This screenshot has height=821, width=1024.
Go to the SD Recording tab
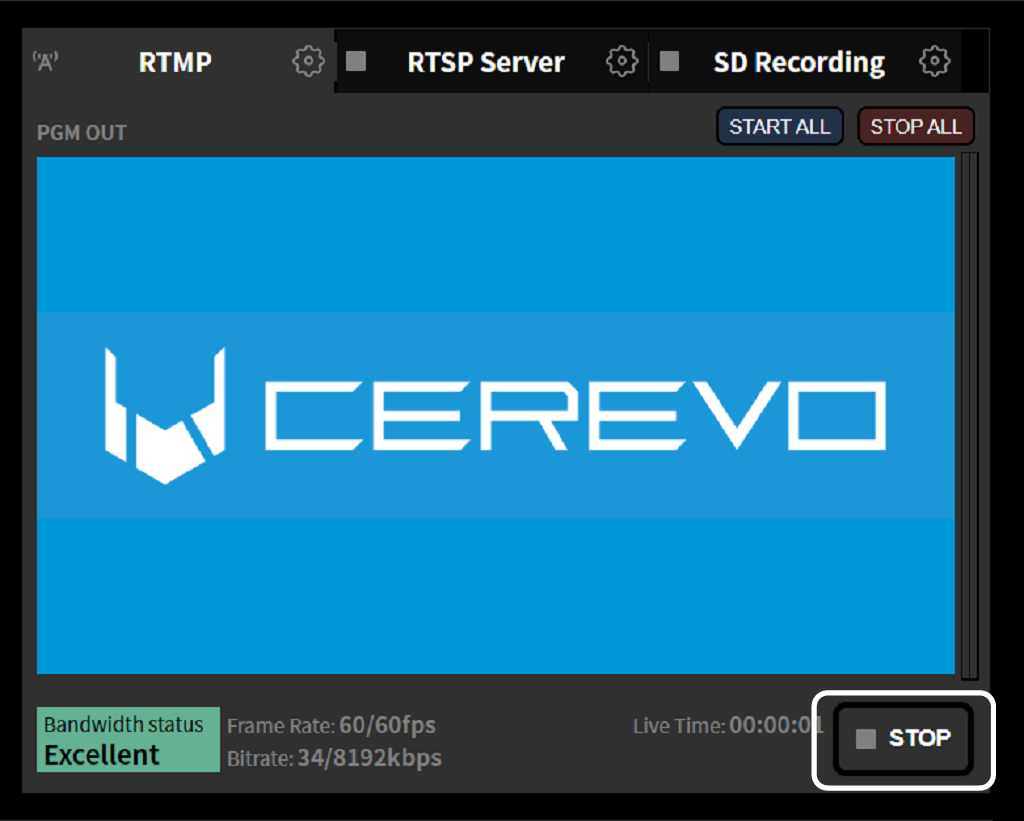click(x=798, y=62)
